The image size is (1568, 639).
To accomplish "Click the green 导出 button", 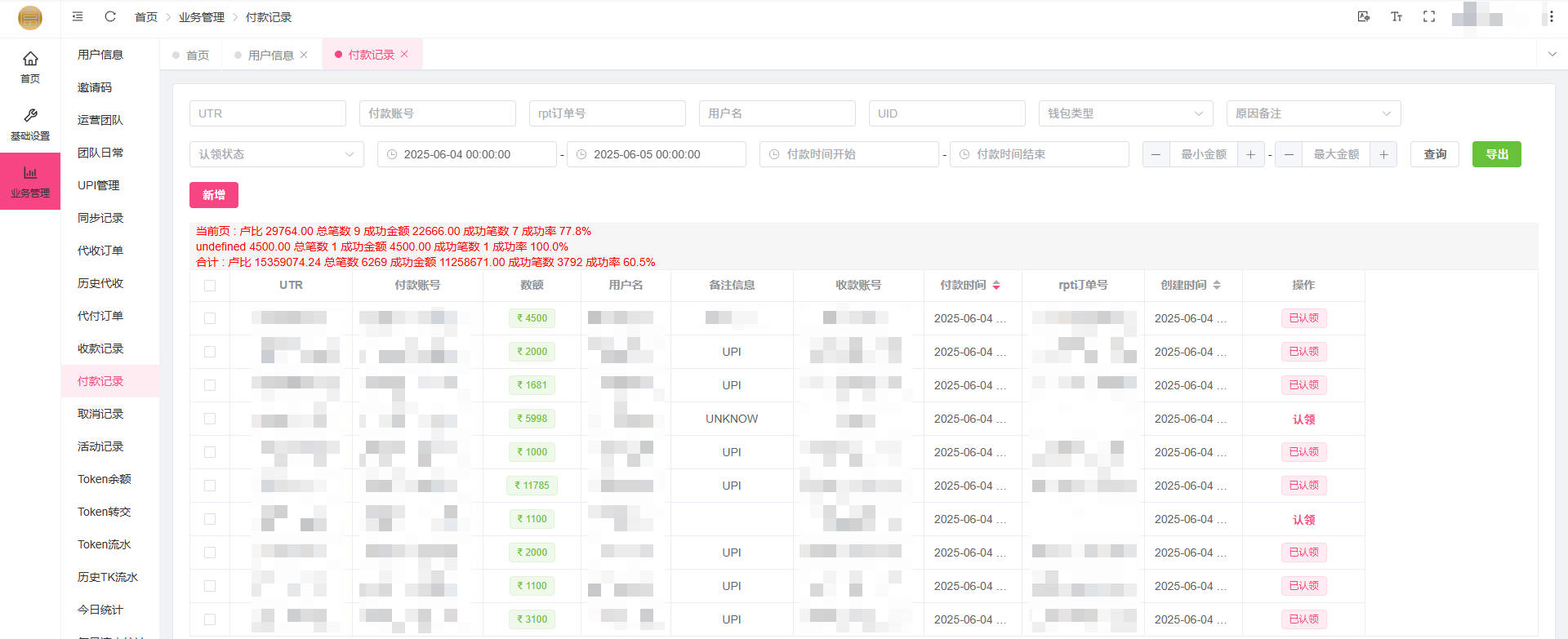I will (x=1496, y=154).
